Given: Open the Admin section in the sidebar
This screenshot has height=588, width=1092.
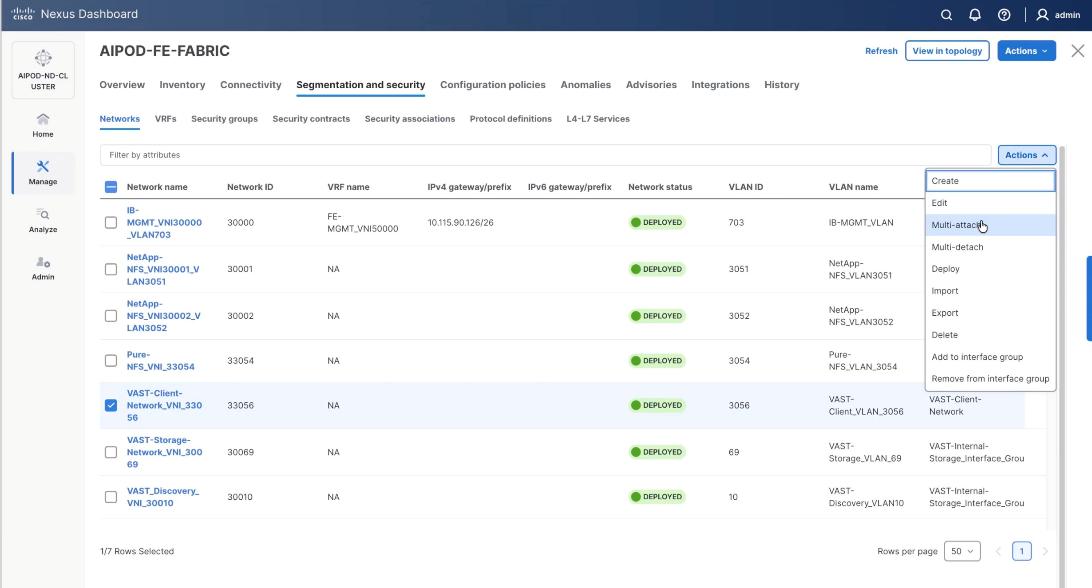Looking at the screenshot, I should click(x=42, y=266).
